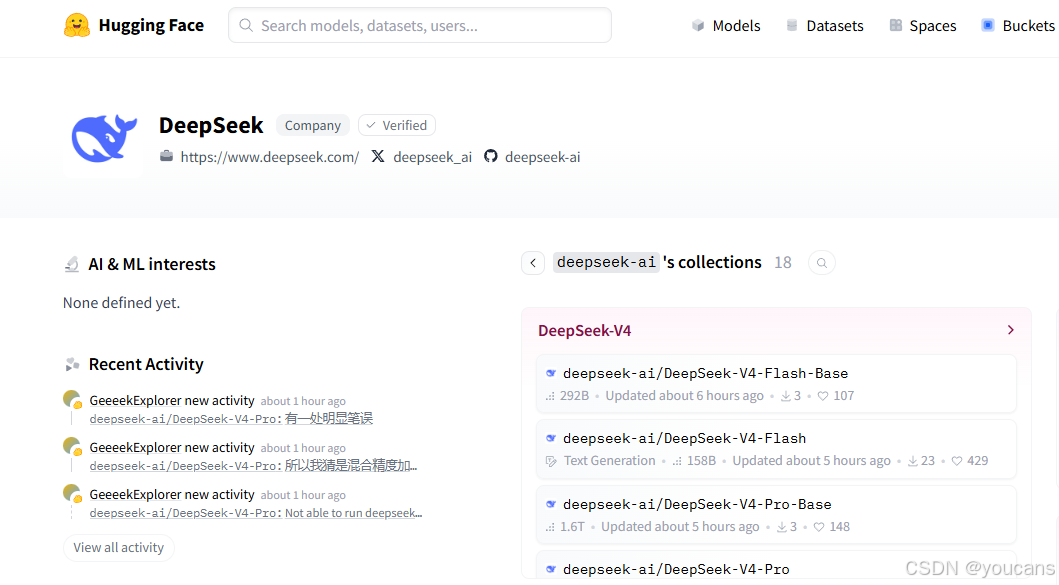
Task: Click the Company badge
Action: (x=313, y=126)
